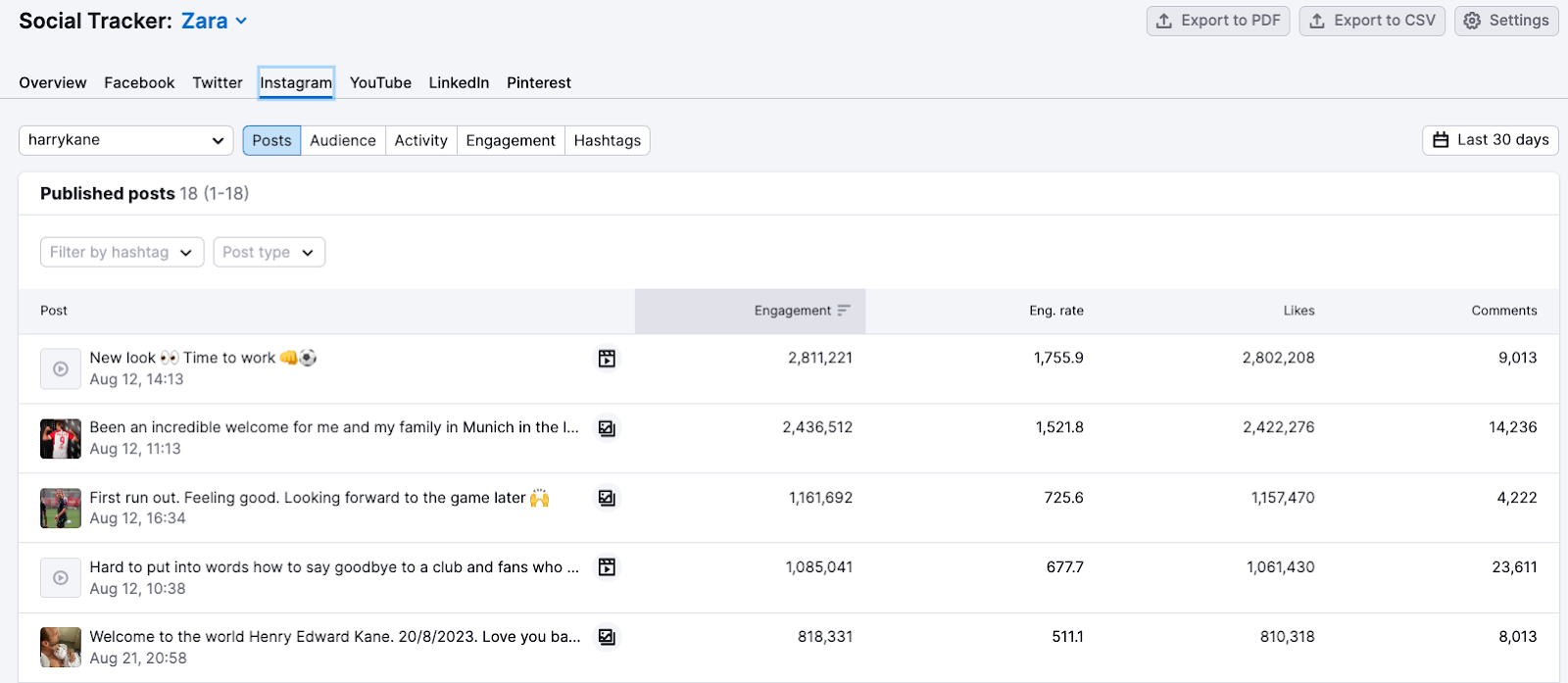Expand the harrykane profile selector

(x=125, y=140)
